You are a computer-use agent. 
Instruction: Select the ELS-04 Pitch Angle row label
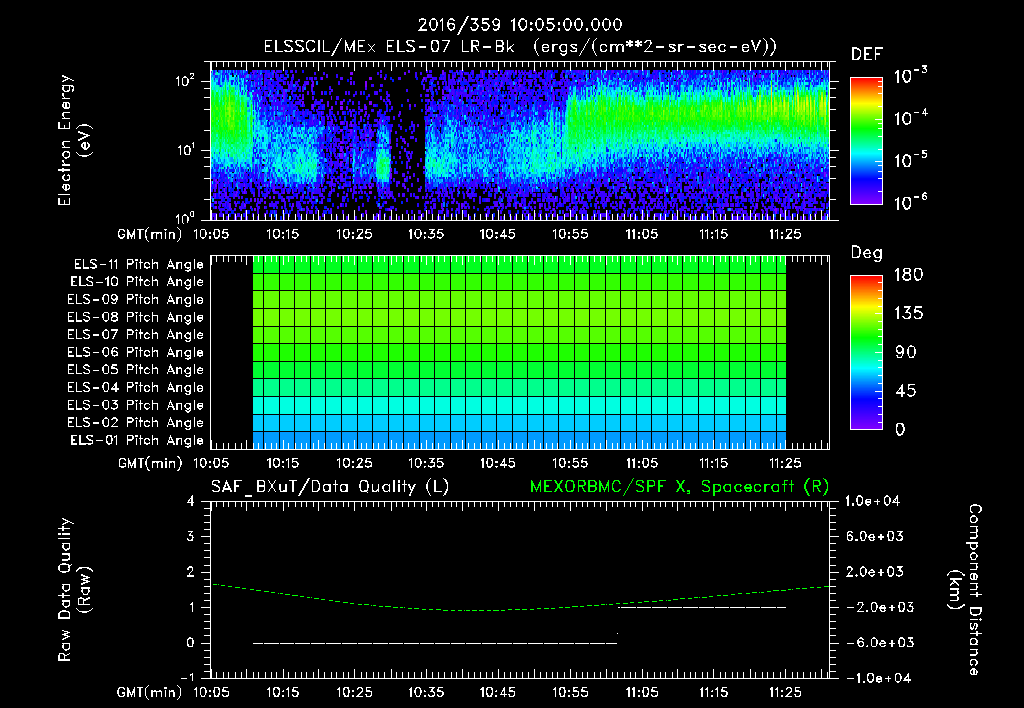[135, 387]
